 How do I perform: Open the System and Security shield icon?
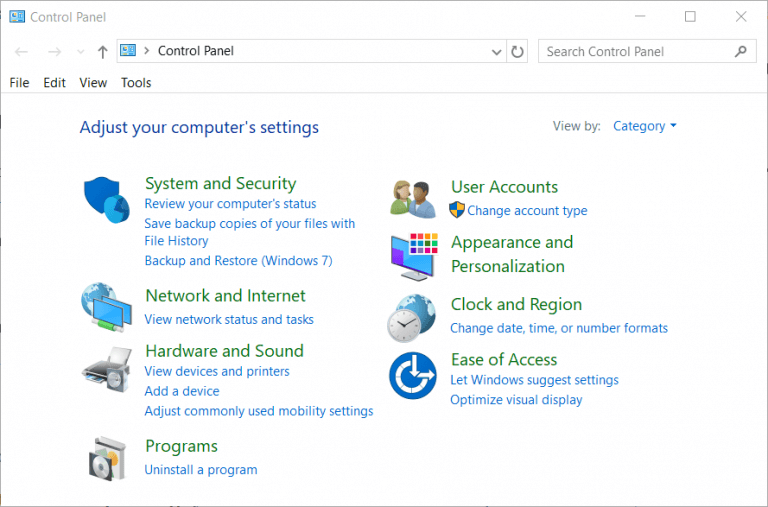(x=107, y=200)
